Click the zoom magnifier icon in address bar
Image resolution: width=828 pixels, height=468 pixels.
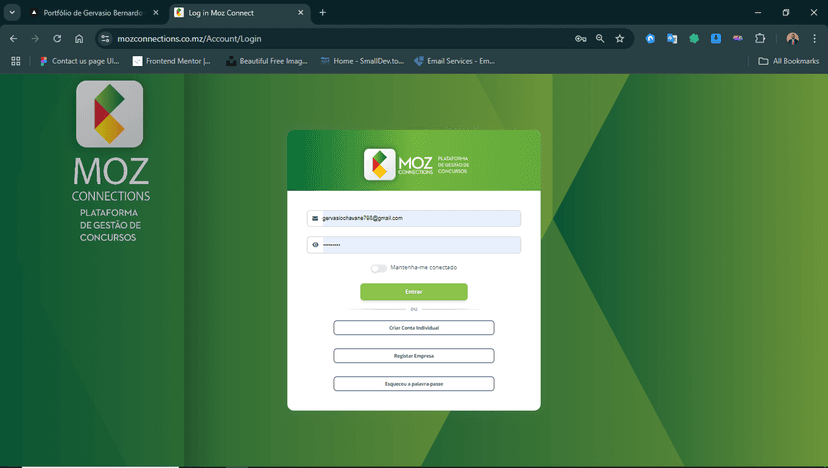click(x=600, y=39)
